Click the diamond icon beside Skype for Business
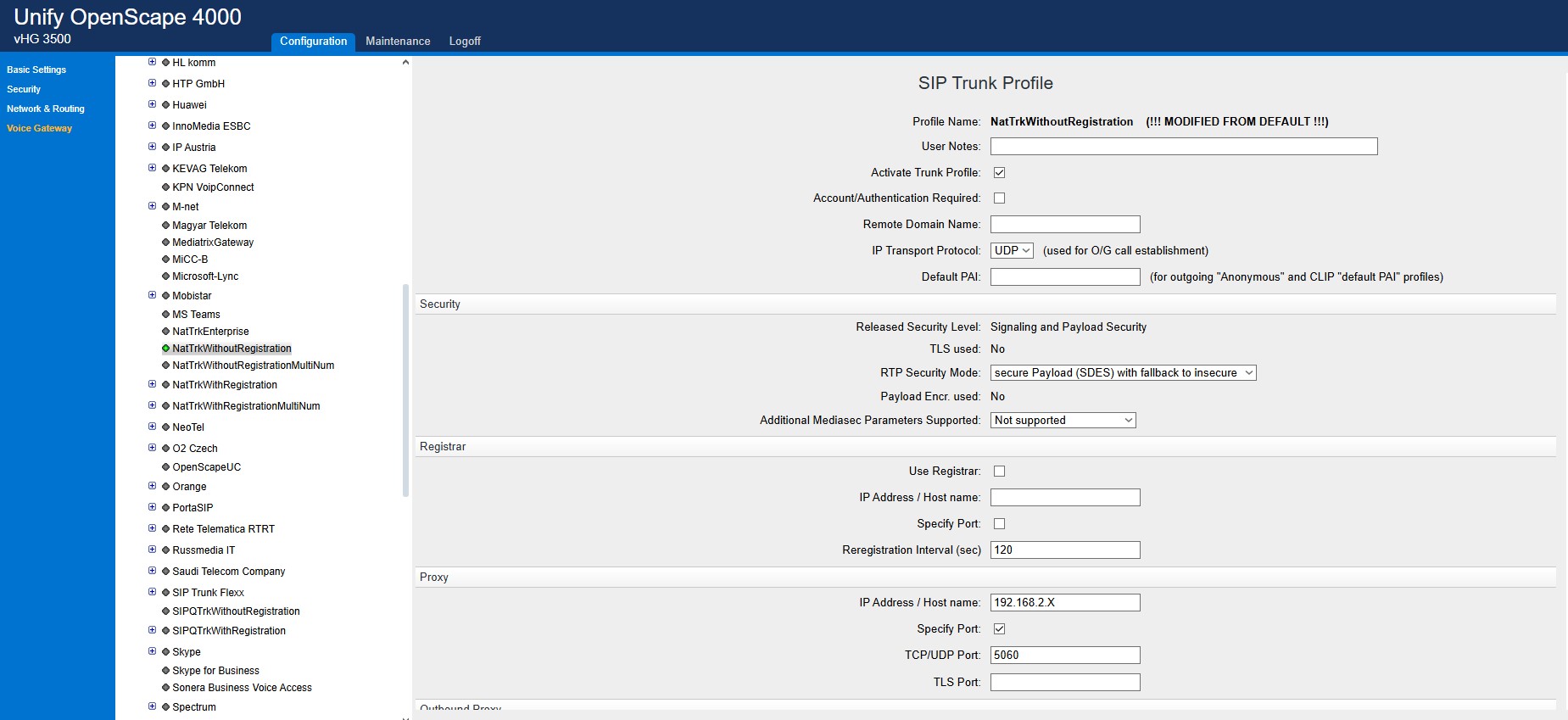The width and height of the screenshot is (1568, 720). [x=165, y=671]
